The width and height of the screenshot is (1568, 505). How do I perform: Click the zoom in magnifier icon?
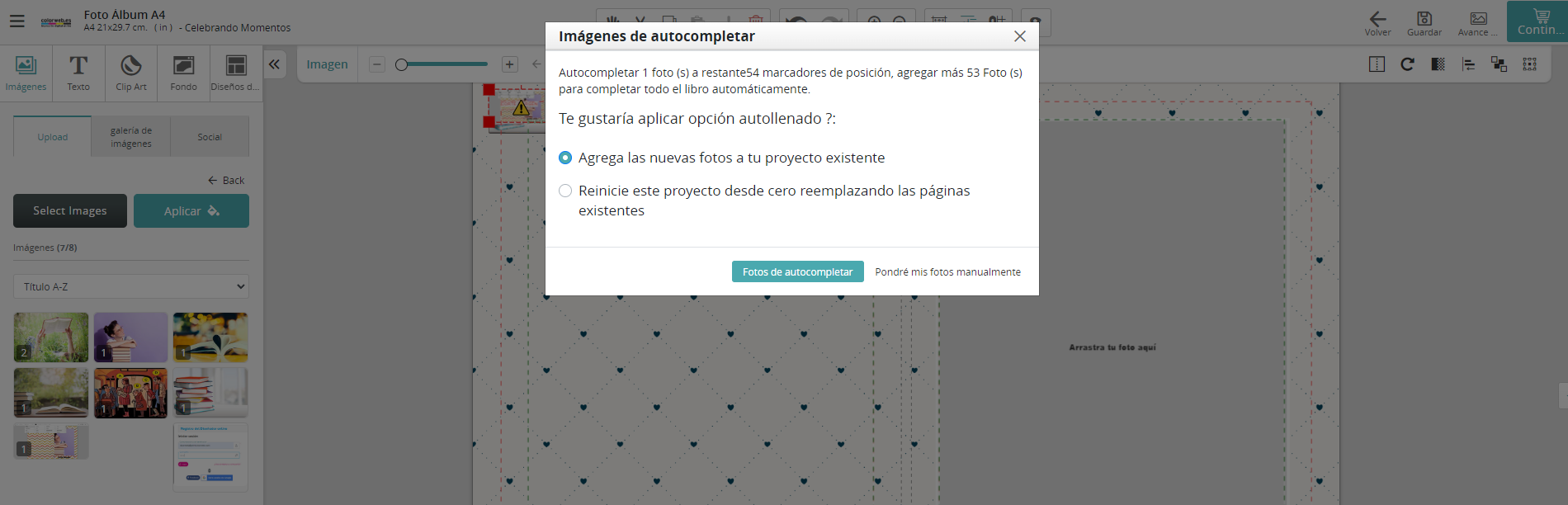point(874,20)
